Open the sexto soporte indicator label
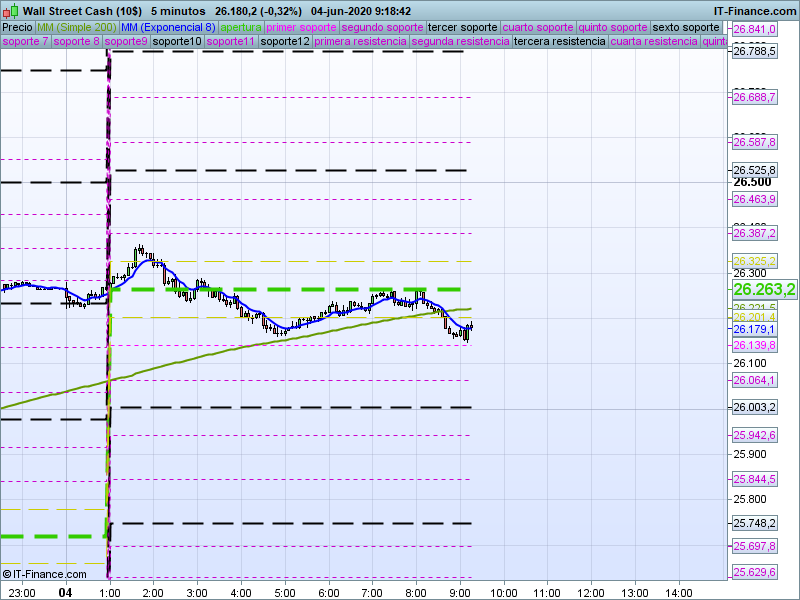 click(x=686, y=27)
